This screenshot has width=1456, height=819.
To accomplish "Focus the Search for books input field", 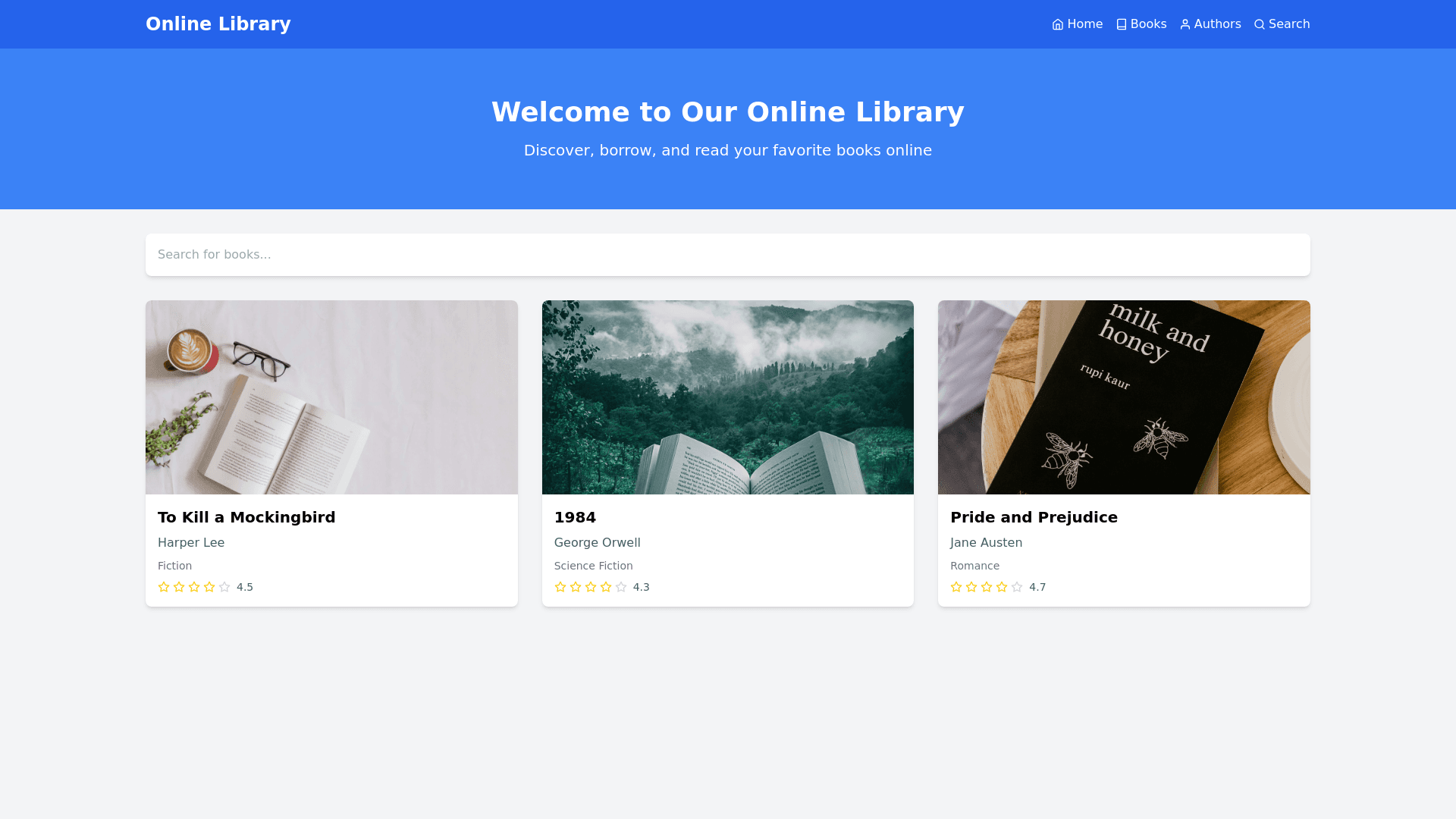I will coord(727,255).
